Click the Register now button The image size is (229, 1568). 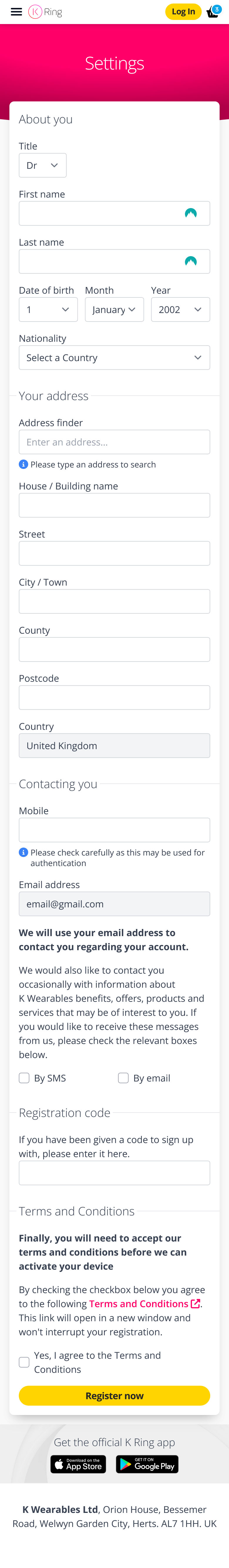(114, 1395)
